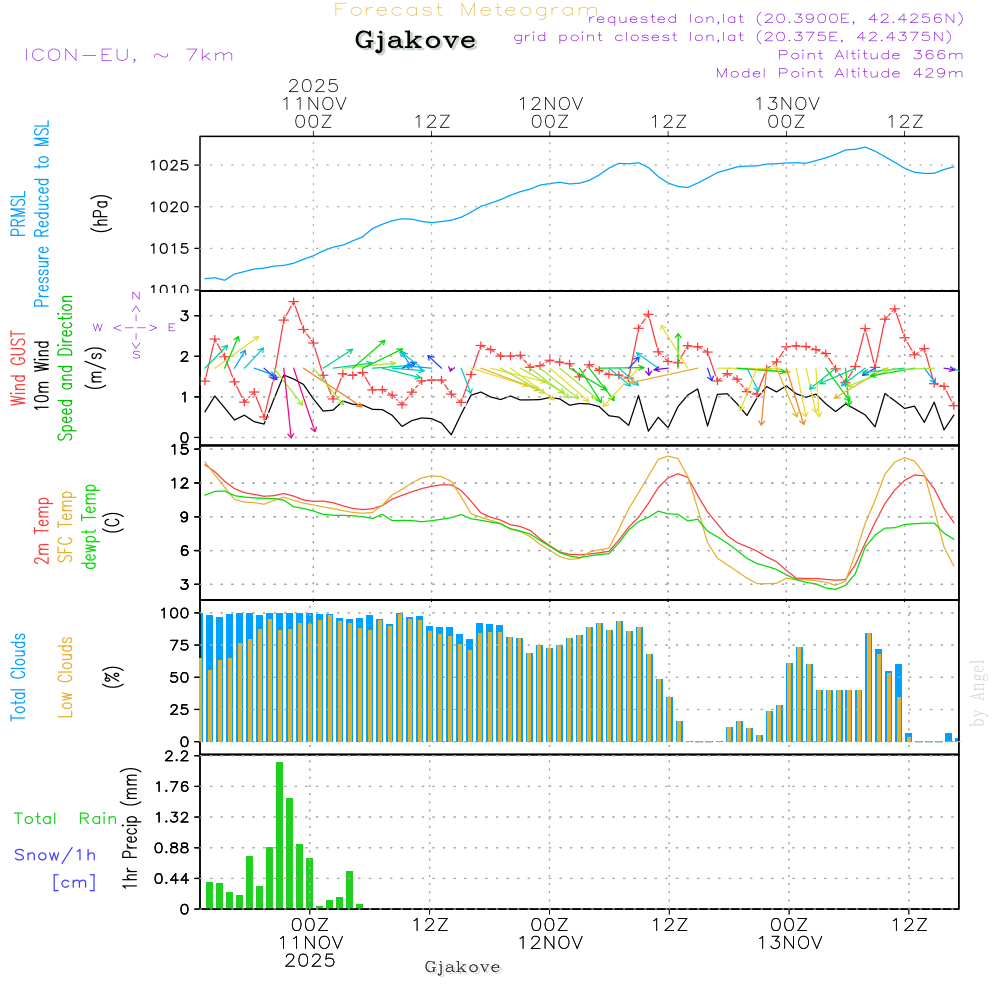Select the Model Point Altitude 429m text

[x=840, y=73]
